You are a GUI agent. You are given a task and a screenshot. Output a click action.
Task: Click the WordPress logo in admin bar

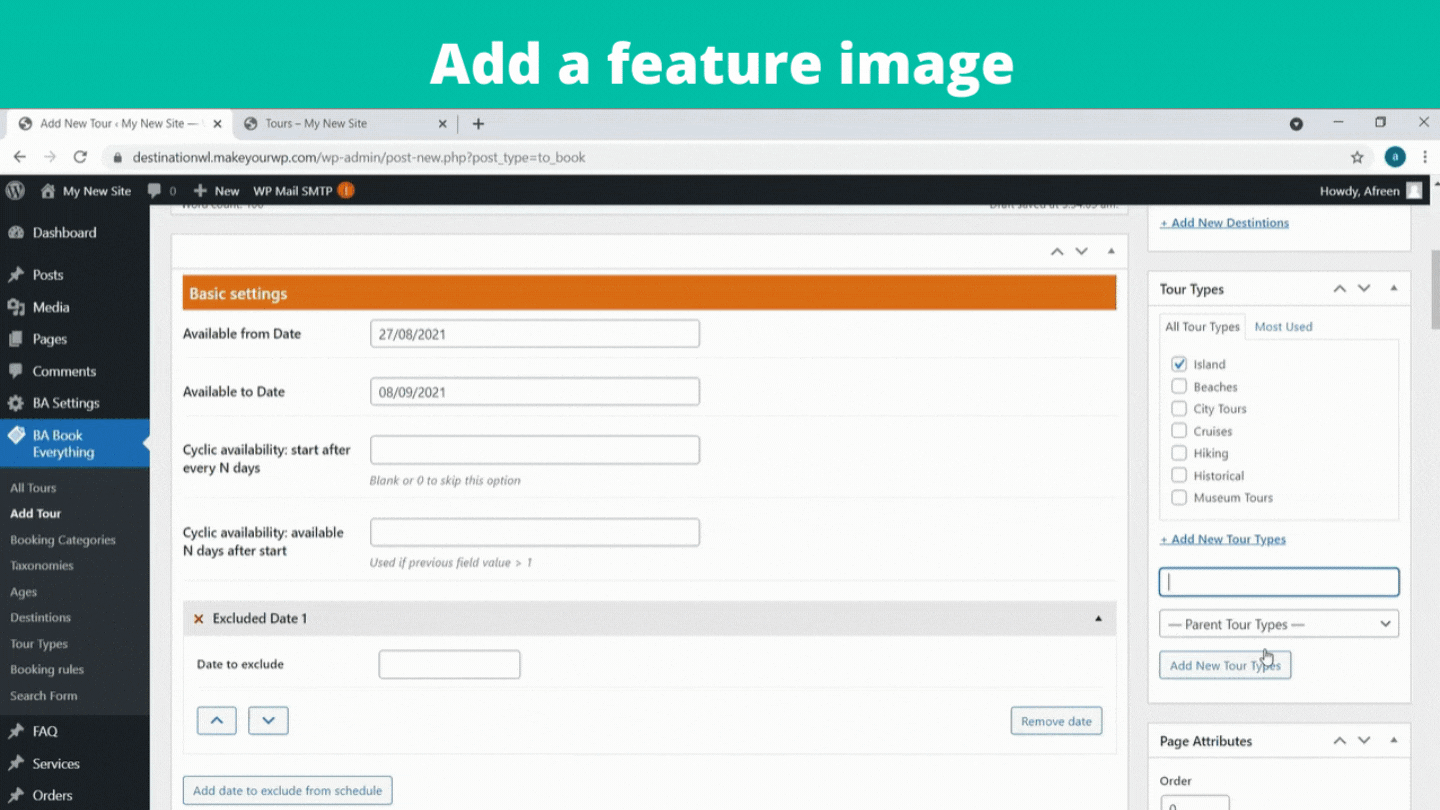coord(15,190)
